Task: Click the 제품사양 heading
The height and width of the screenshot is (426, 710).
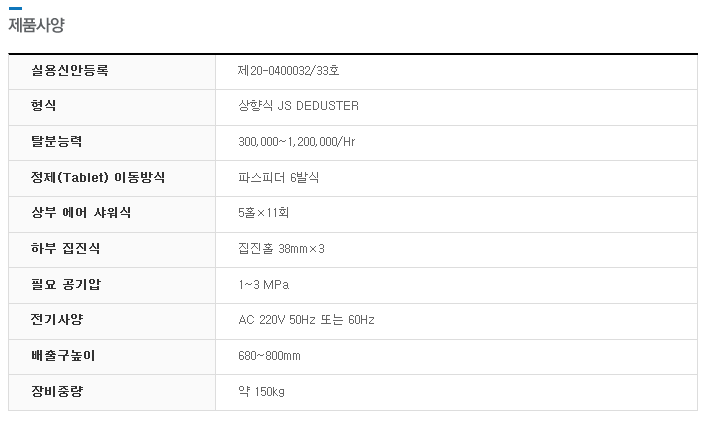Action: tap(37, 24)
